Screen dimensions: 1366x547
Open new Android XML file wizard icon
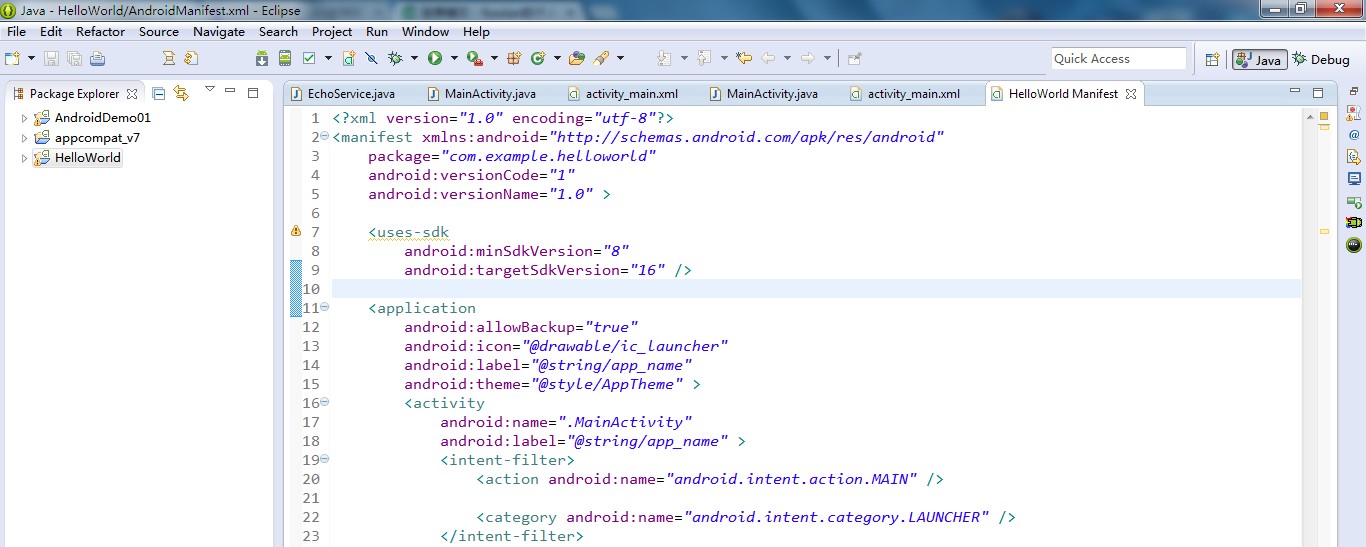coord(348,59)
